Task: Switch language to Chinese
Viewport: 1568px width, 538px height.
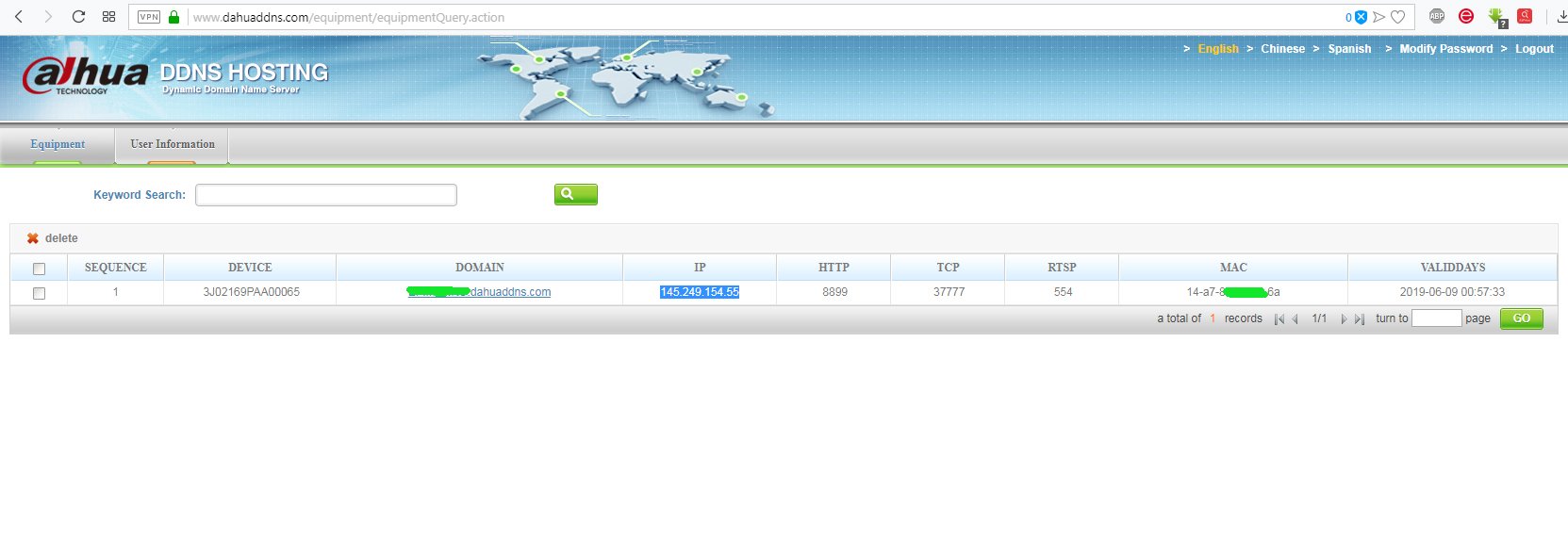Action: pos(1283,49)
